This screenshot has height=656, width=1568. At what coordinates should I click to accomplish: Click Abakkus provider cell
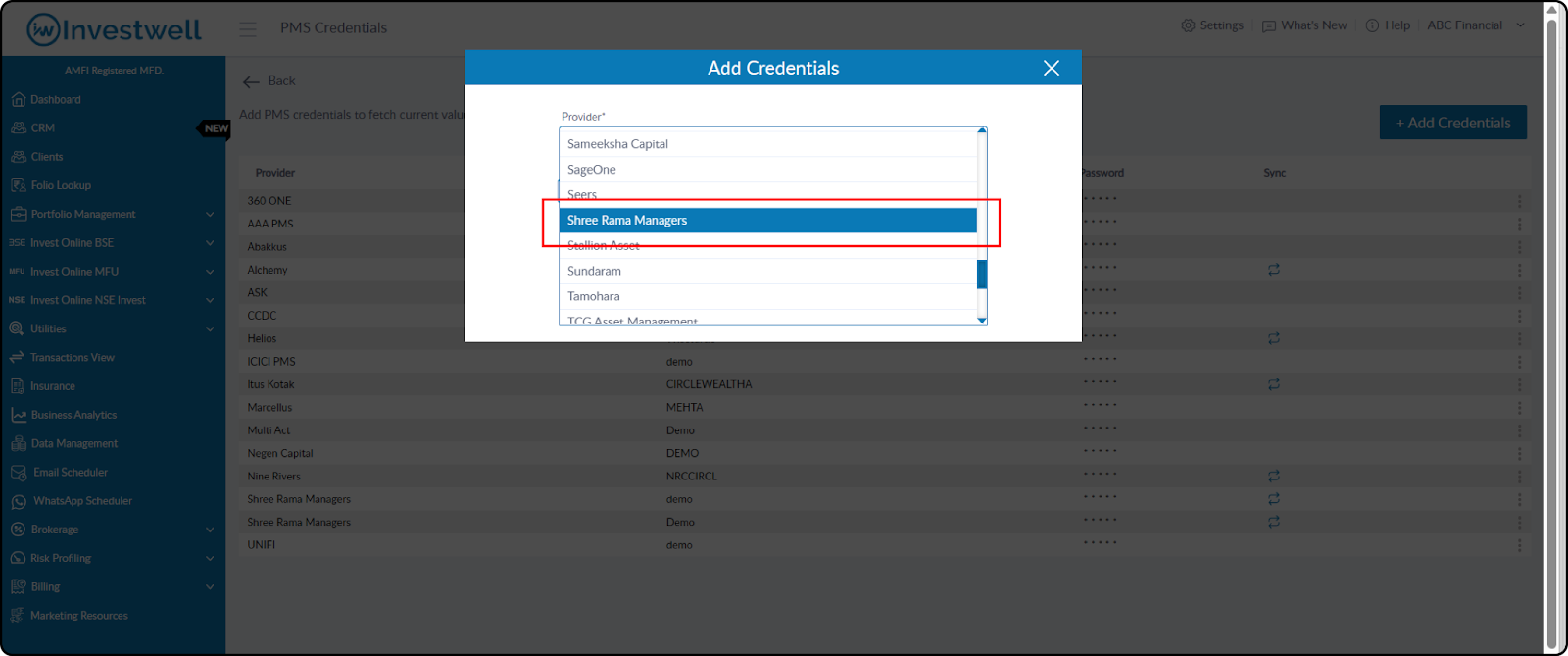[x=268, y=247]
